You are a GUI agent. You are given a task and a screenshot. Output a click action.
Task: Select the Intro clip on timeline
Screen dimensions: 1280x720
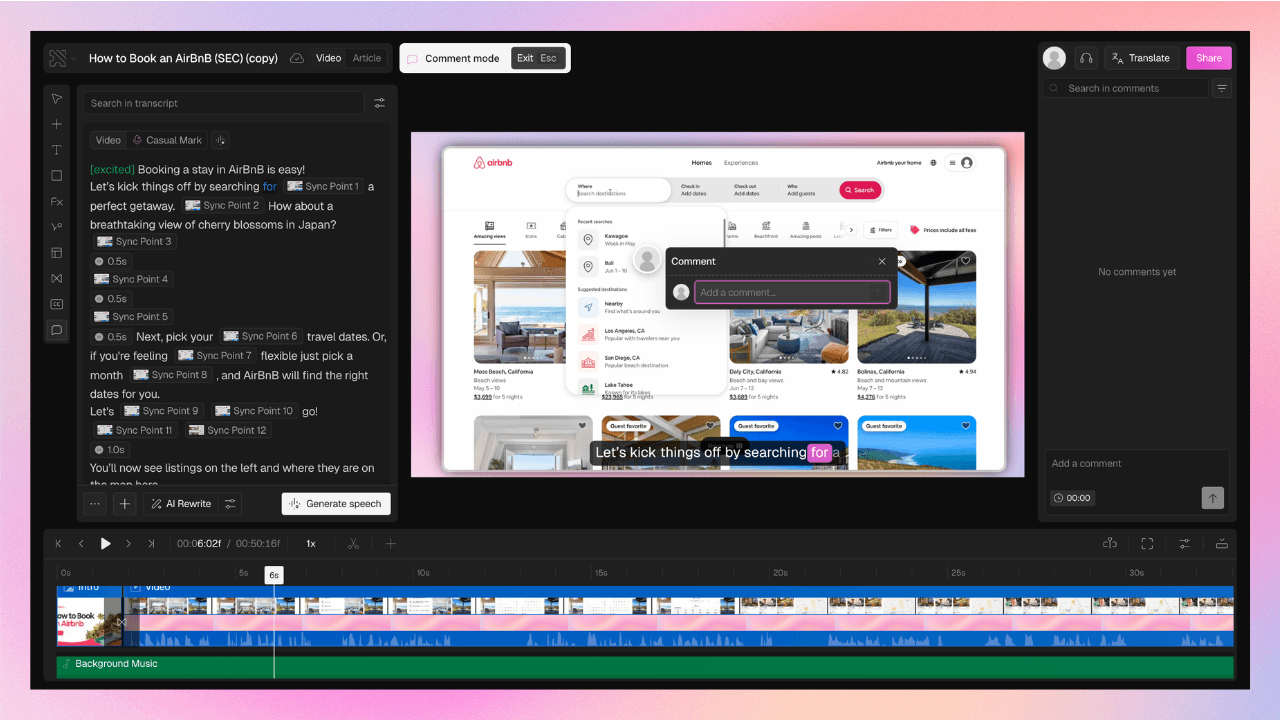click(89, 615)
